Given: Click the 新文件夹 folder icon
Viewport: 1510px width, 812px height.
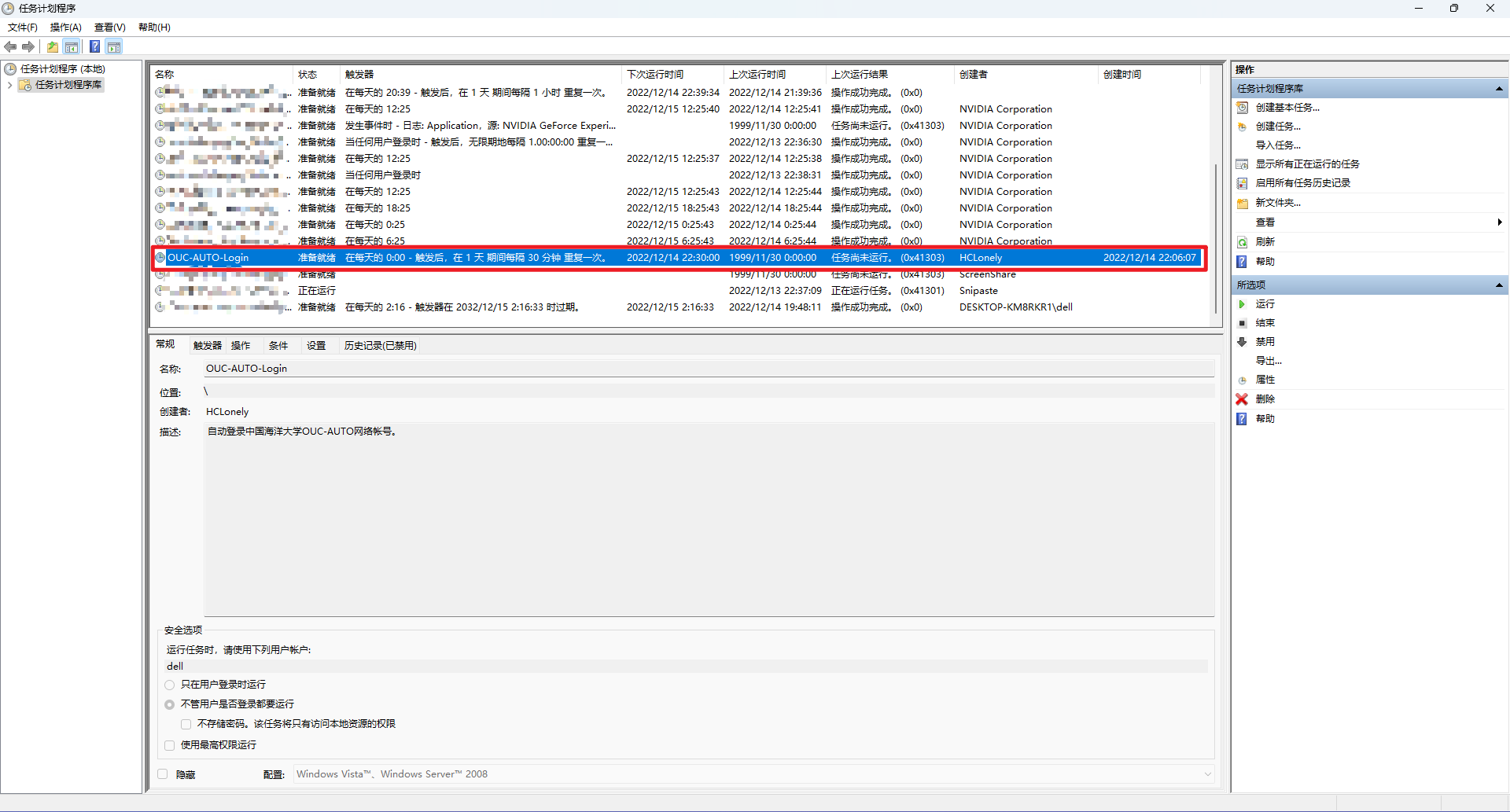Looking at the screenshot, I should (1243, 203).
